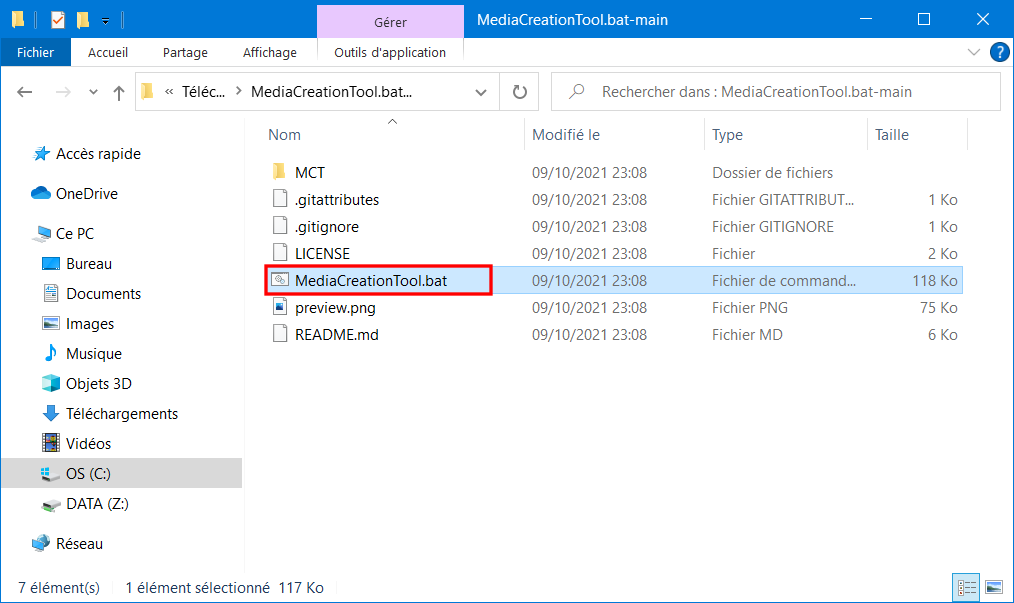Click the Properties quick access toolbar icon
This screenshot has height=603, width=1014.
pos(58,20)
